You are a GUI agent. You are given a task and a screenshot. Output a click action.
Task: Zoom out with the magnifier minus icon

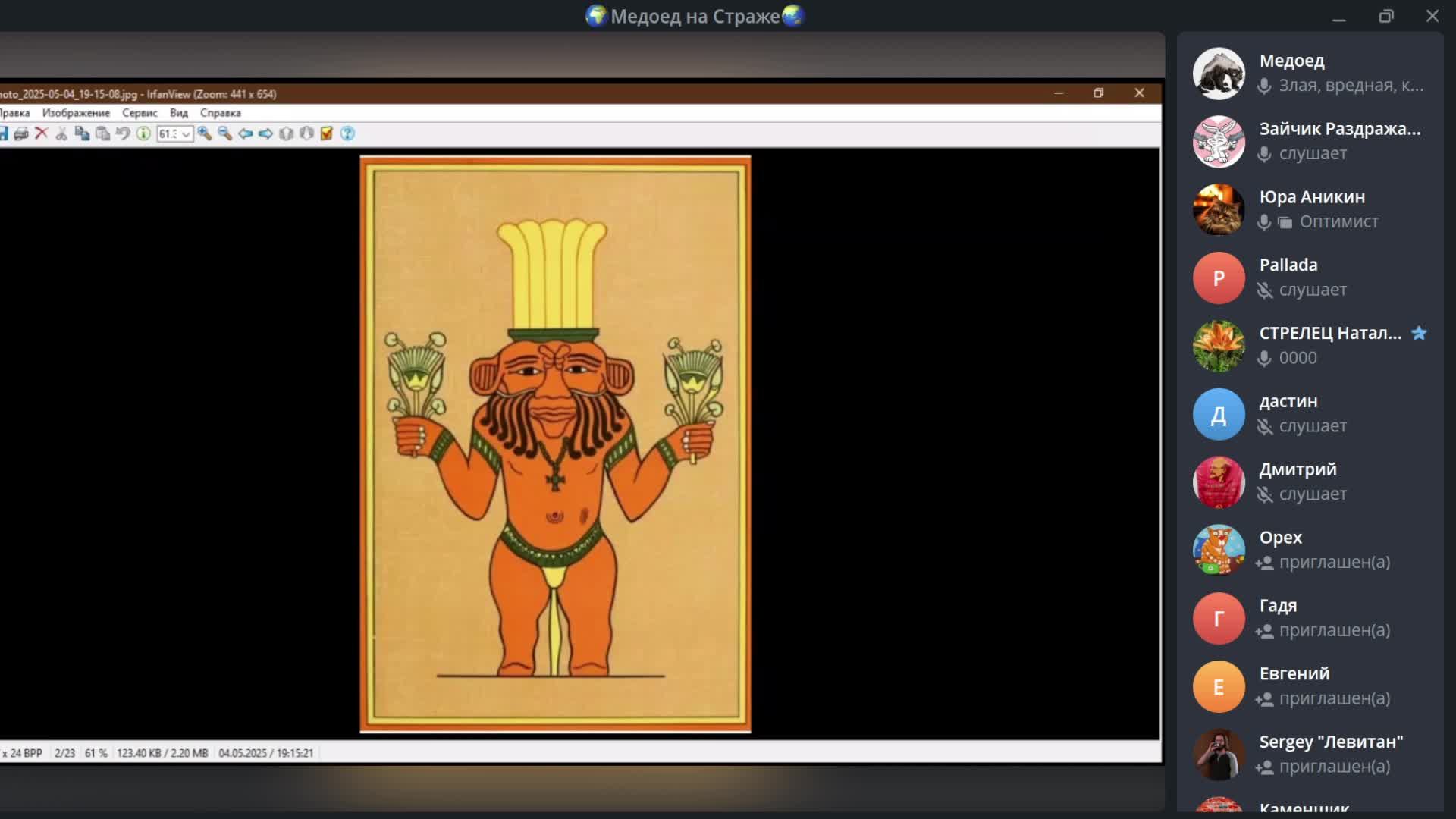(225, 133)
